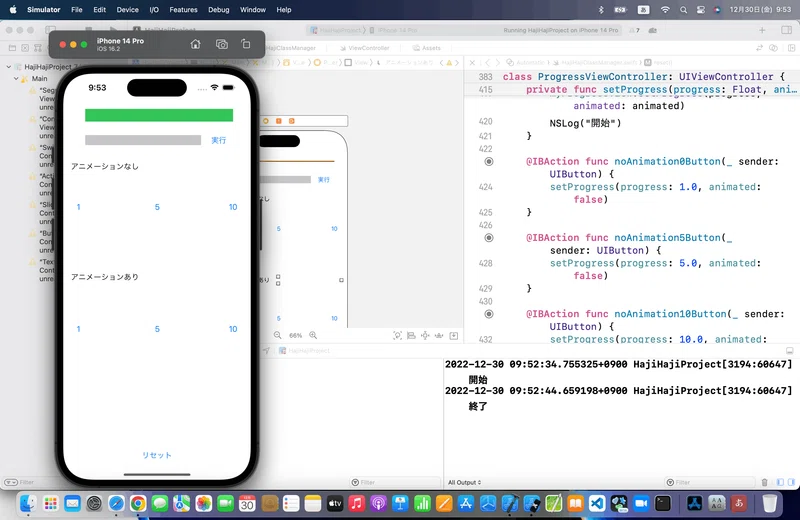Open the Control Center in the menu bar
800x520 pixels.
tap(701, 10)
